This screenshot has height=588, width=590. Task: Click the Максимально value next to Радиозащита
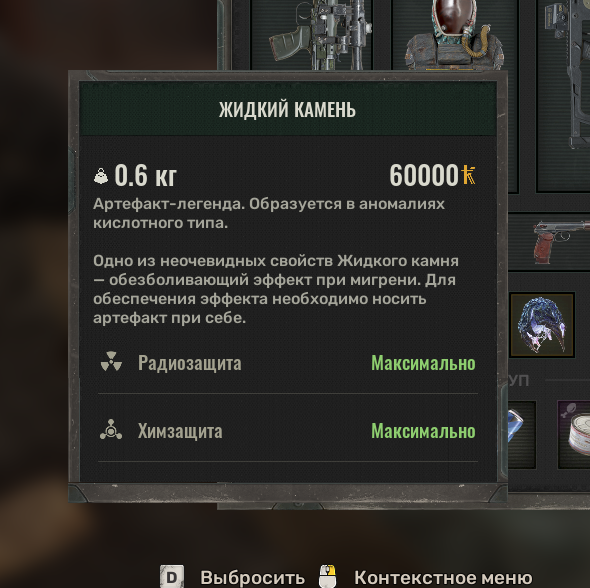pyautogui.click(x=423, y=363)
